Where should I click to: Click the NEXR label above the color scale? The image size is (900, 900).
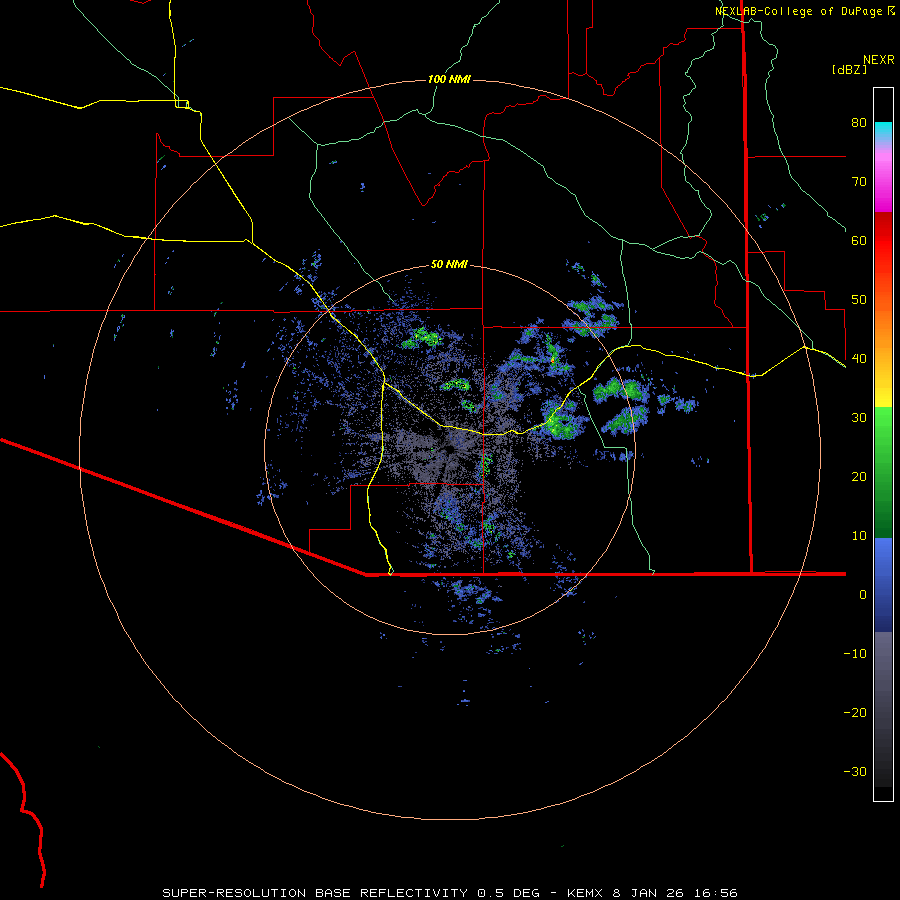click(x=878, y=60)
